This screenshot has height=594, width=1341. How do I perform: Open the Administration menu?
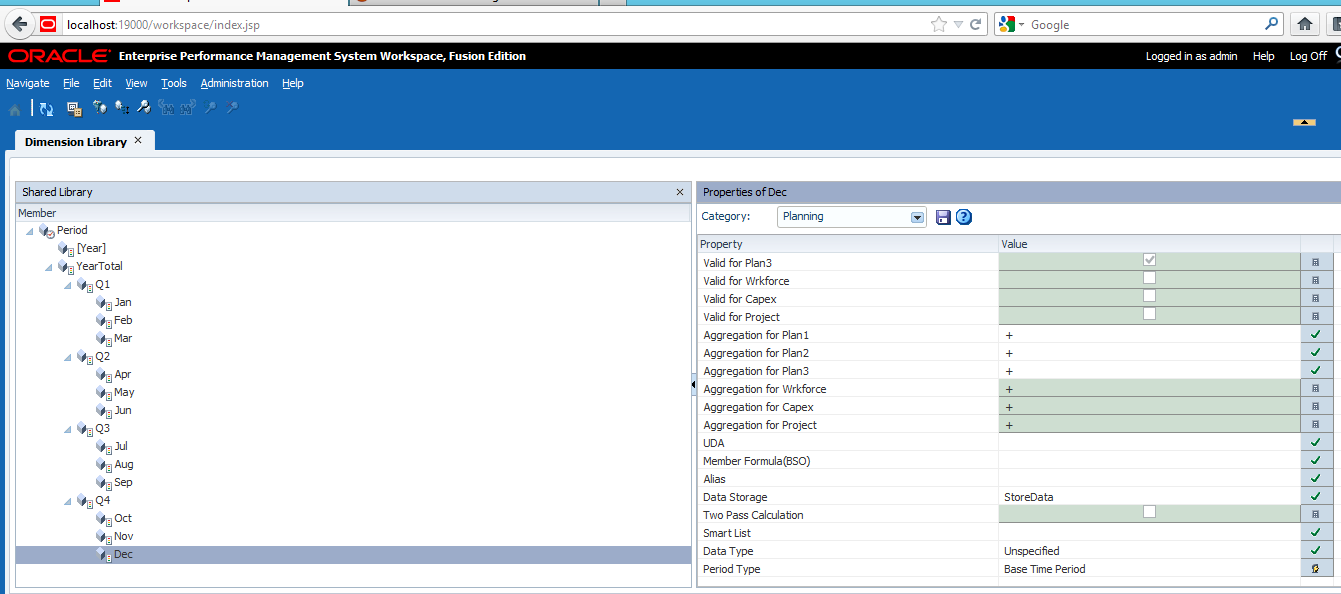point(234,83)
